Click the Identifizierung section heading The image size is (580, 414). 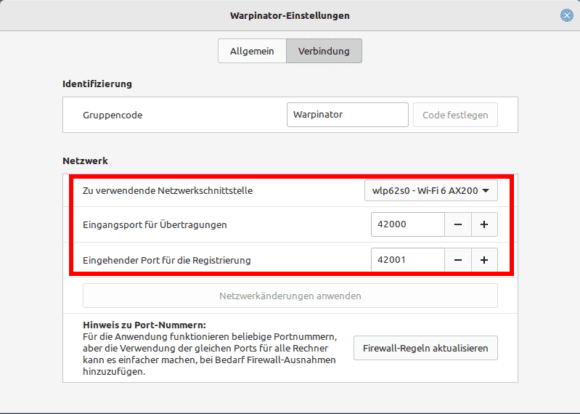click(x=97, y=84)
